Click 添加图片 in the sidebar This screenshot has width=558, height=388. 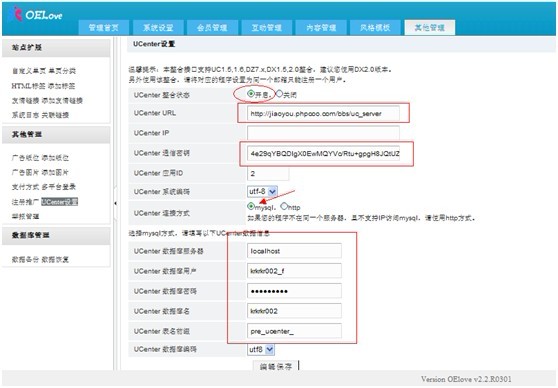[55, 173]
